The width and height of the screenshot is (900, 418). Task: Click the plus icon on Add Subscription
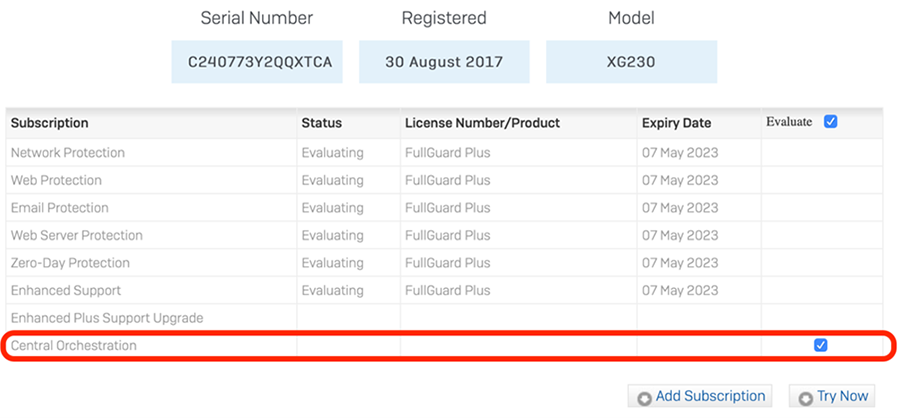[x=644, y=398]
